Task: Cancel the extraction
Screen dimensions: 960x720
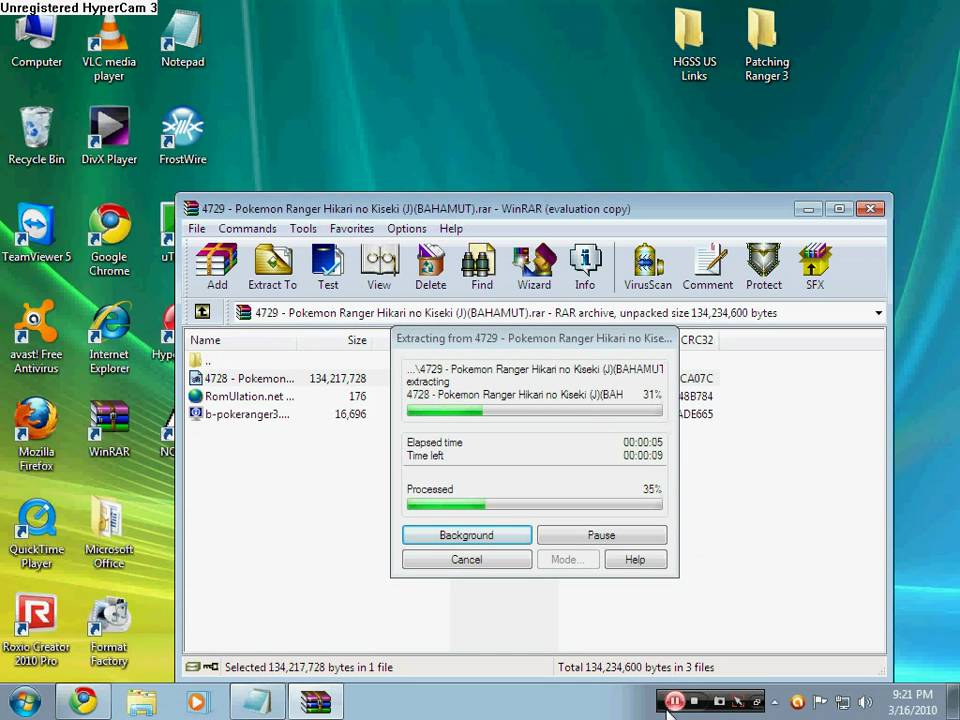Action: click(x=467, y=560)
